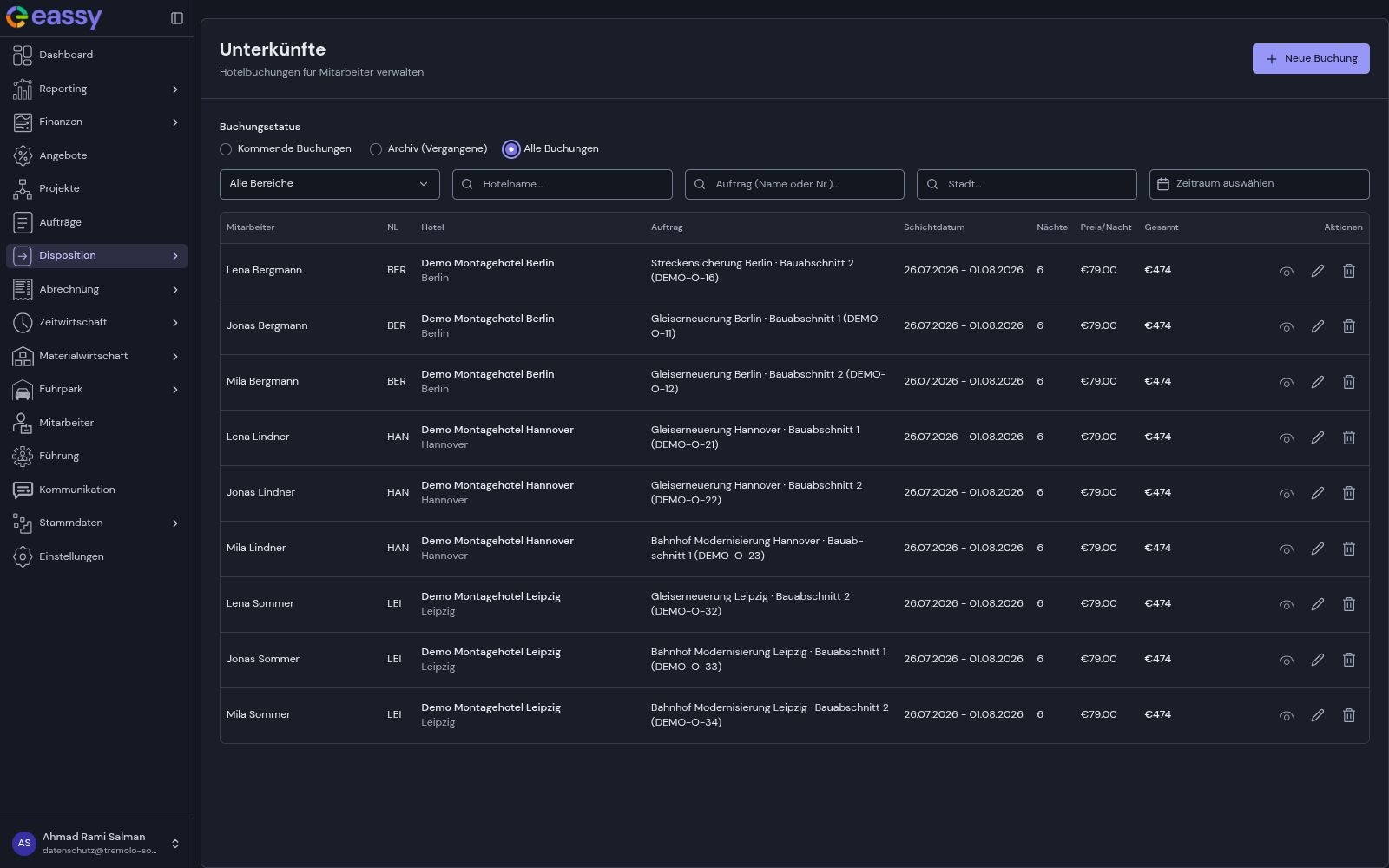Image resolution: width=1389 pixels, height=868 pixels.
Task: Open Kommunikation in the sidebar
Action: tap(96, 490)
